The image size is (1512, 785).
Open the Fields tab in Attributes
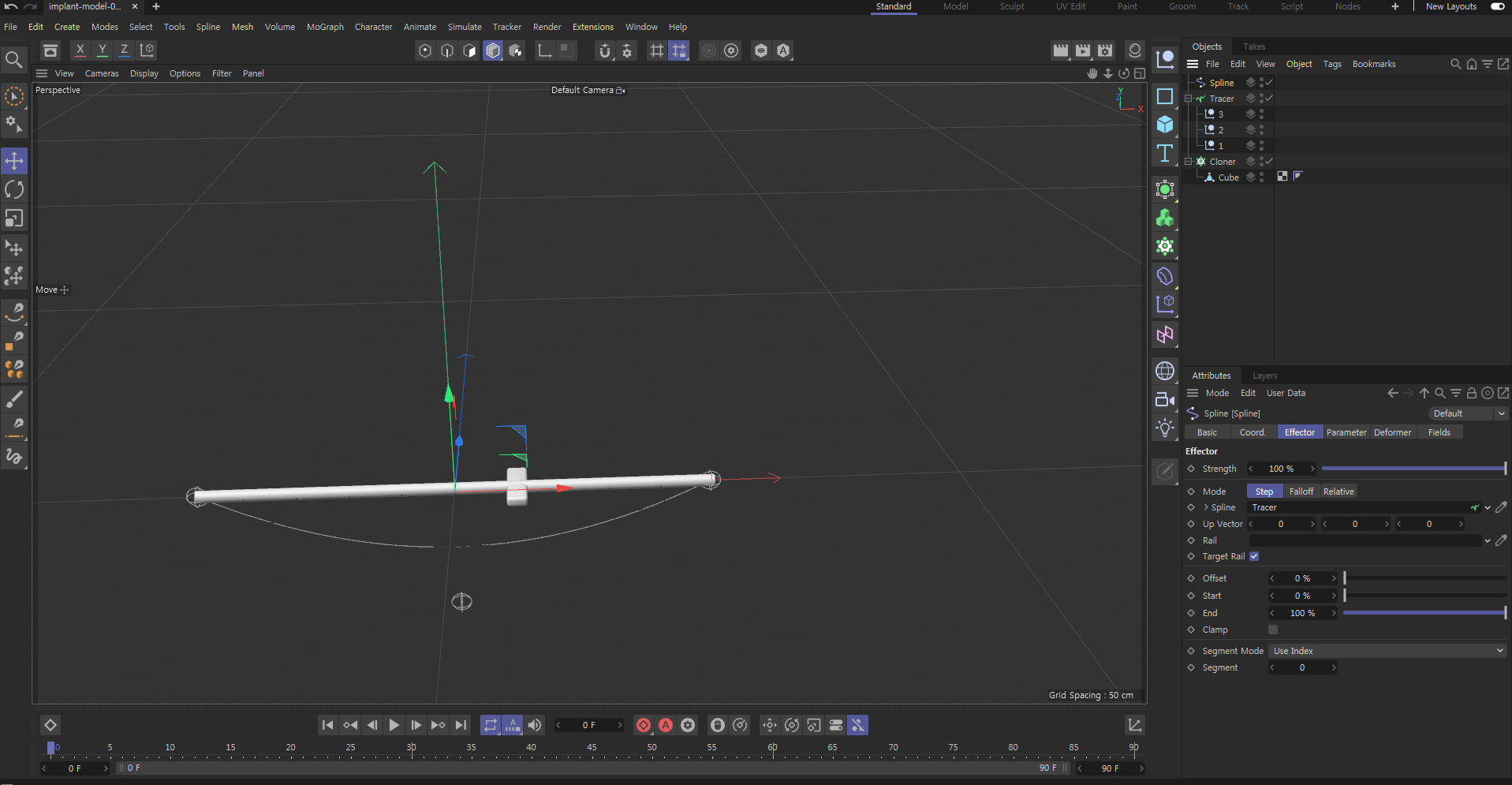1439,432
